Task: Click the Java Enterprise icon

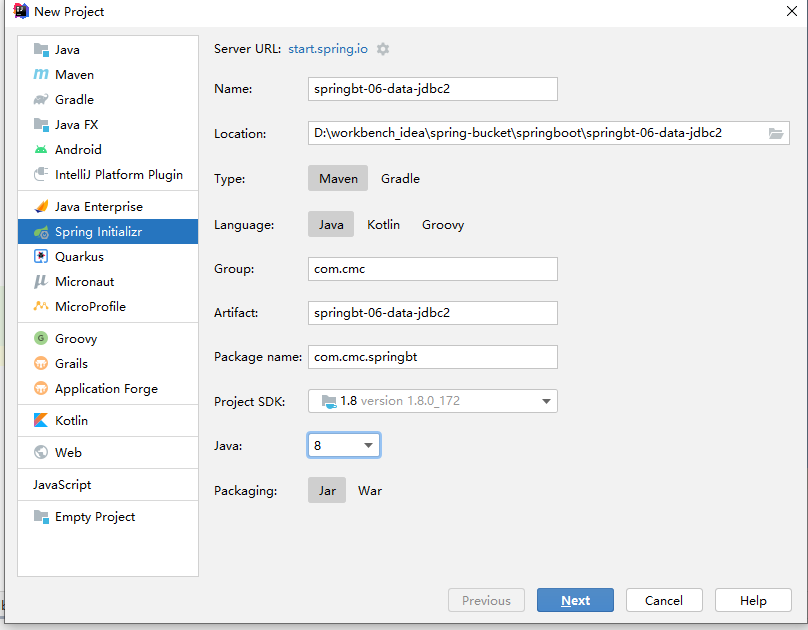Action: coord(41,207)
